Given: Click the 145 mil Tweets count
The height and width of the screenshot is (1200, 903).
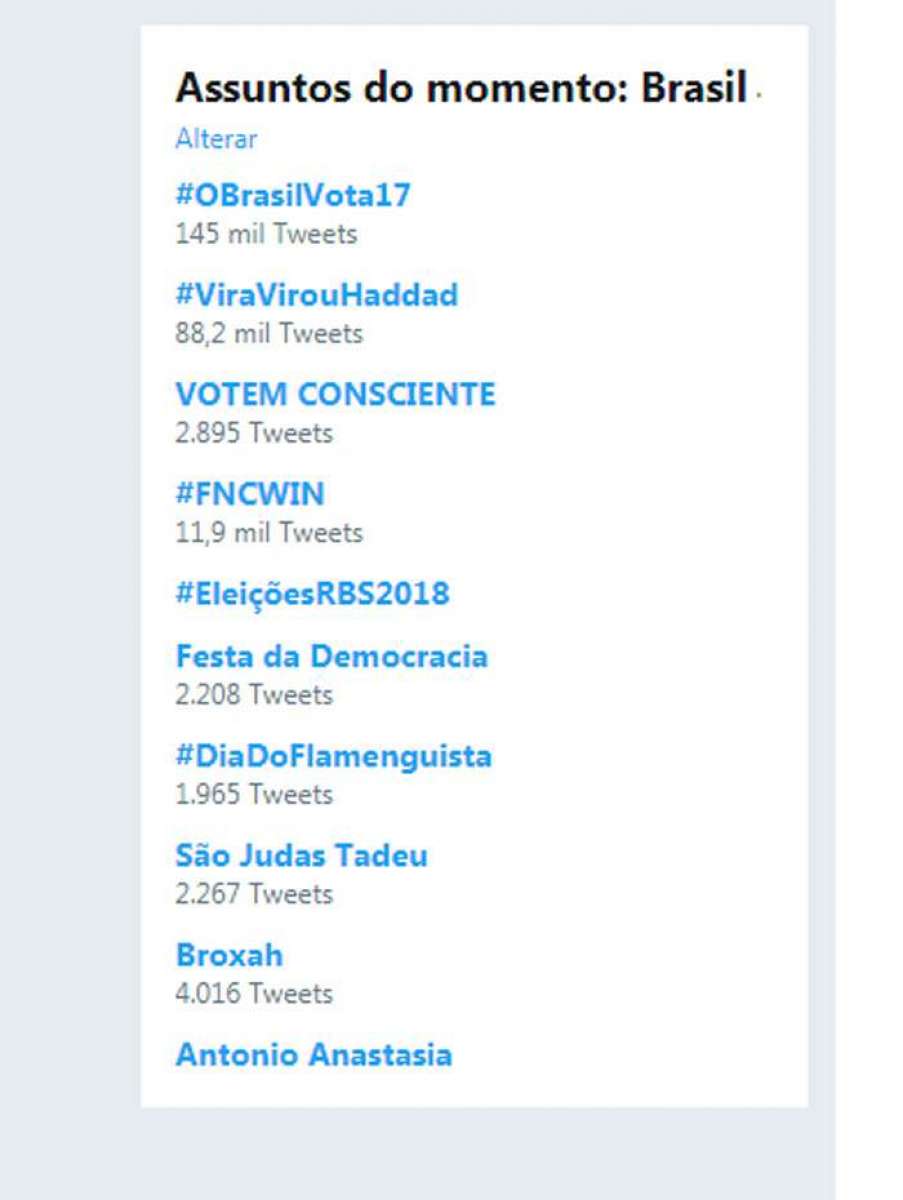Looking at the screenshot, I should (266, 234).
